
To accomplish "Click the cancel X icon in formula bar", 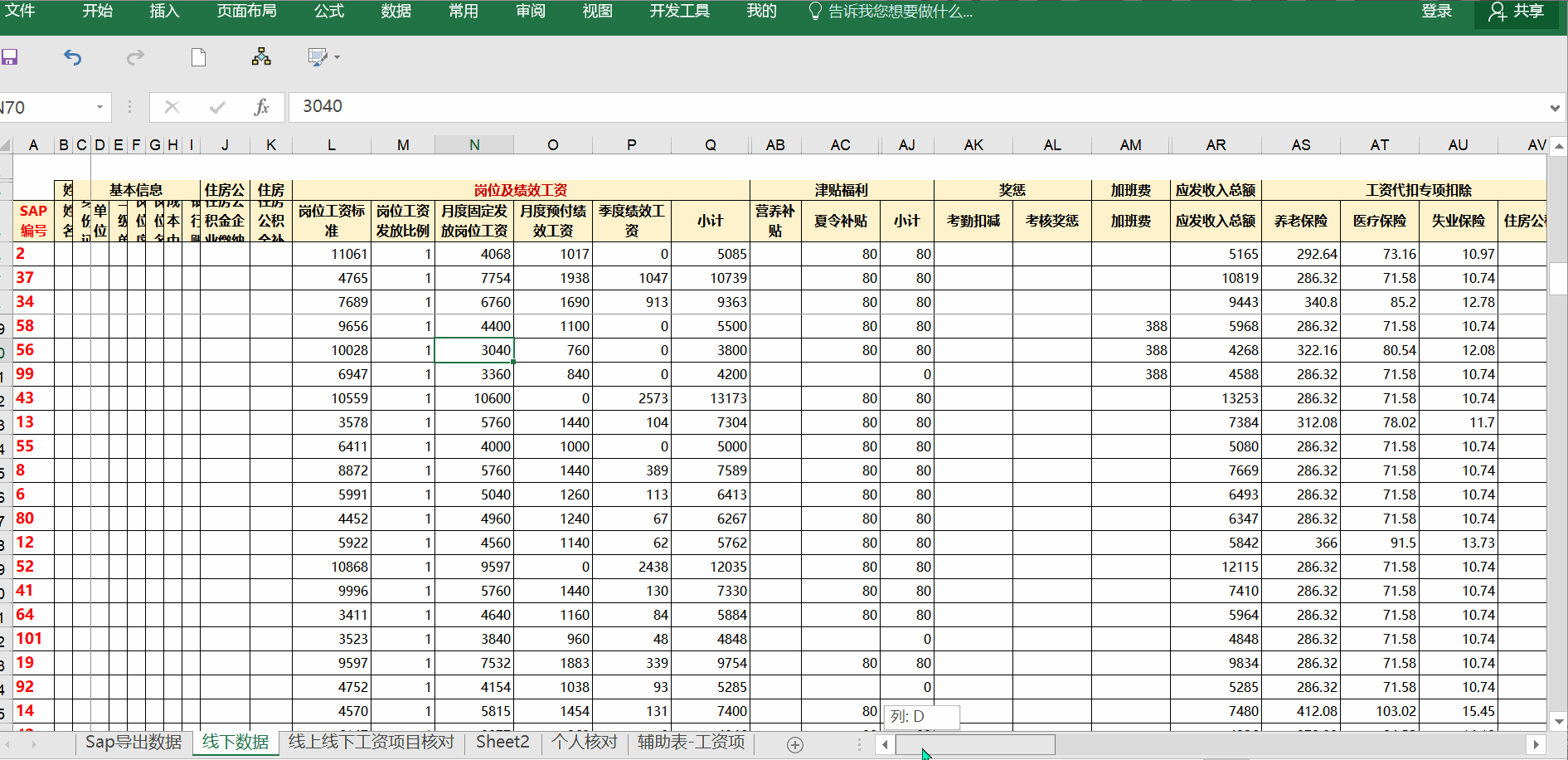I will [172, 107].
